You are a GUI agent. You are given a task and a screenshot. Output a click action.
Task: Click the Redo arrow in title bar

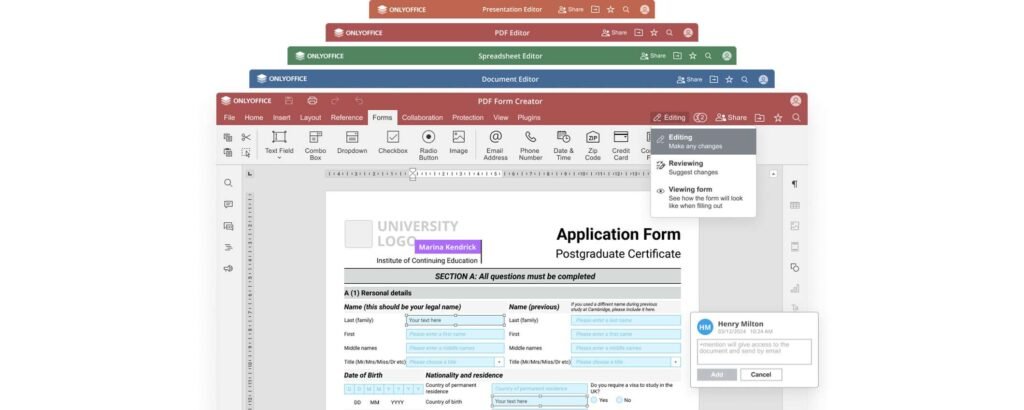point(335,101)
